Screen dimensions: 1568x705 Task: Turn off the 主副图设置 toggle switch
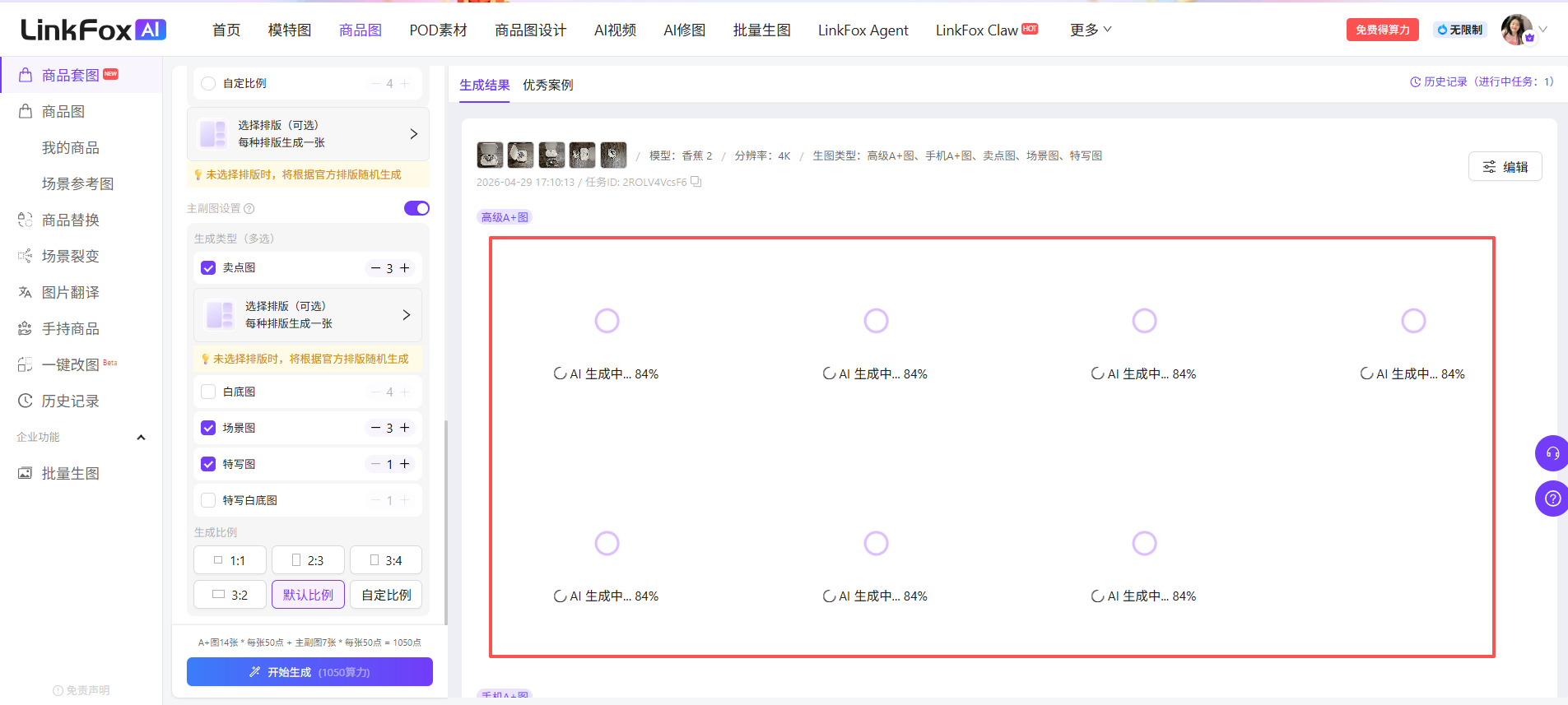click(x=416, y=208)
